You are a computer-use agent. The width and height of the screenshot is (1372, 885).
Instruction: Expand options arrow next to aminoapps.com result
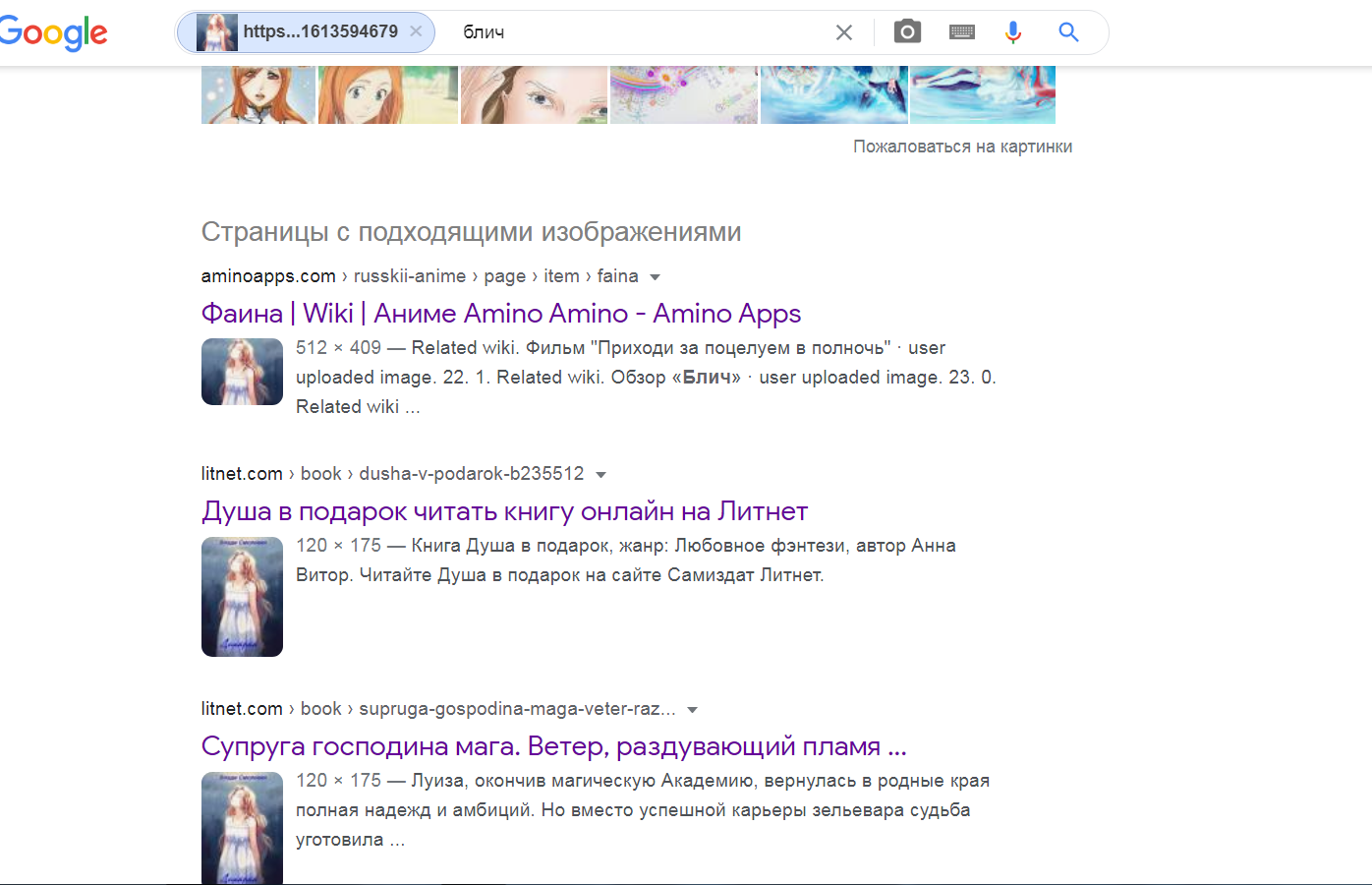click(x=656, y=277)
